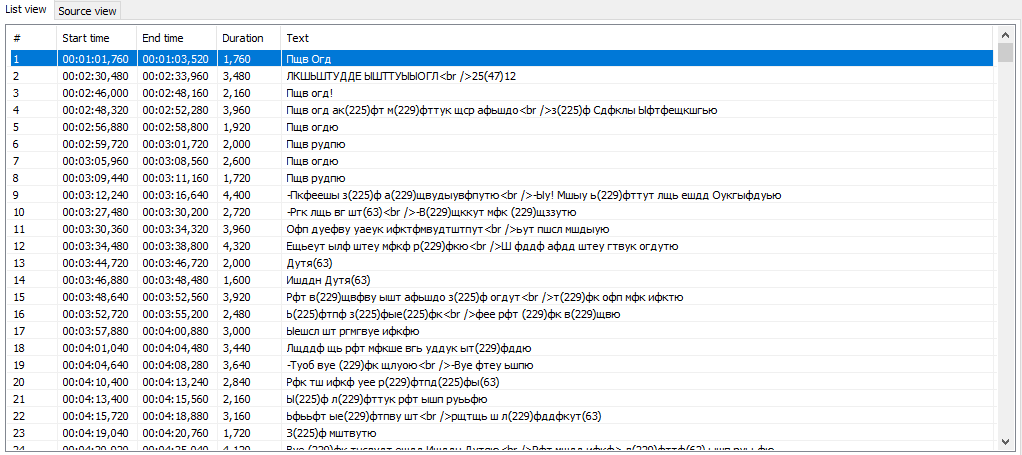Viewport: 1022px width, 455px height.
Task: Click start time 00:04:10,400 in row 20
Action: tap(96, 381)
